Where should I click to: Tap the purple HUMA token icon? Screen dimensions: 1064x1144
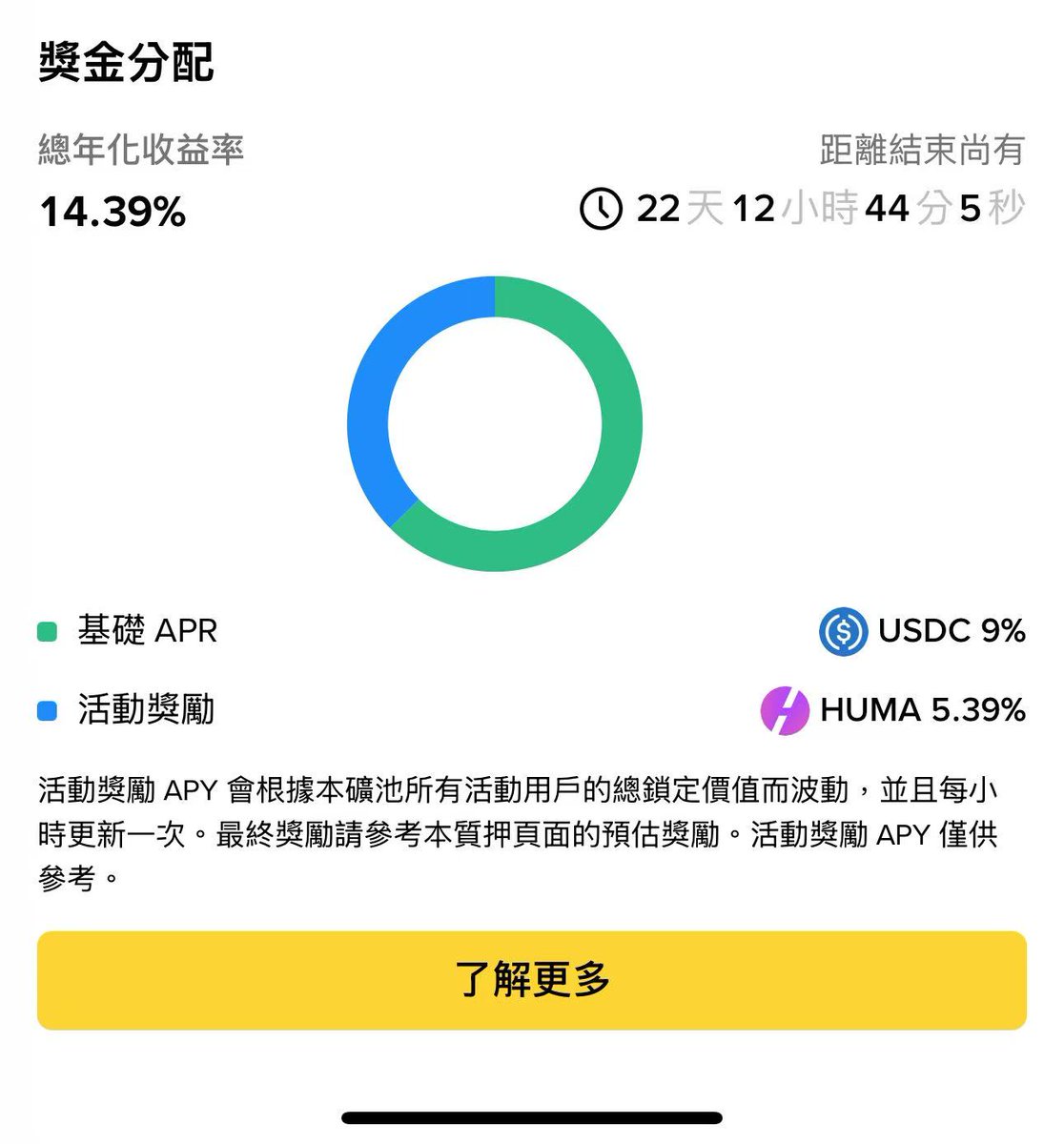coord(785,710)
